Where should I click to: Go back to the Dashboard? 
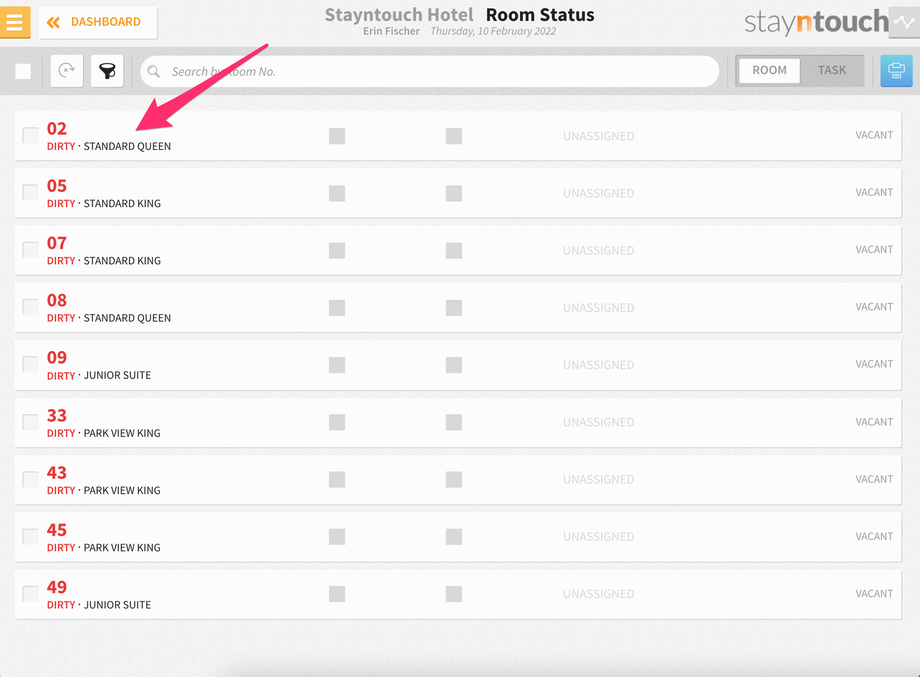(x=98, y=22)
